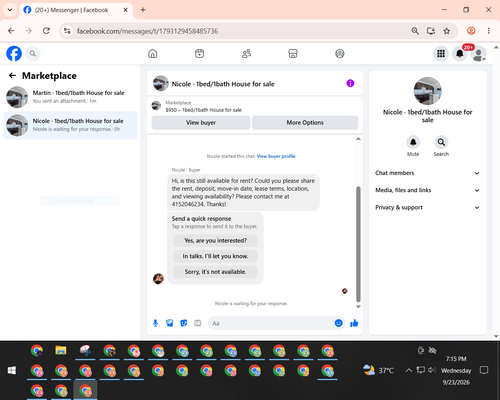Click the zoom magnifier icon in address bar
Viewport: 500px width, 400px height.
point(415,31)
